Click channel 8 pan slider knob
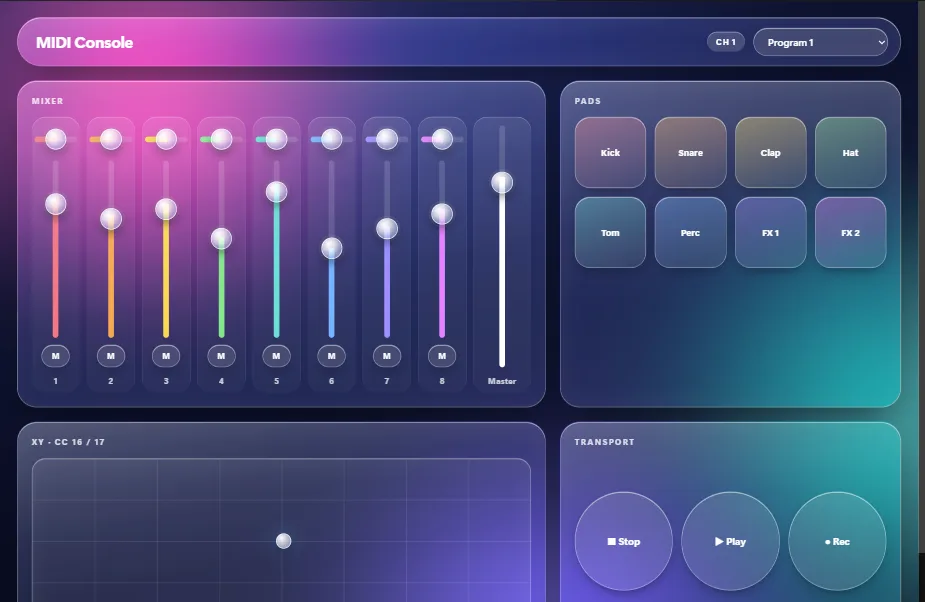The height and width of the screenshot is (602, 925). 442,139
